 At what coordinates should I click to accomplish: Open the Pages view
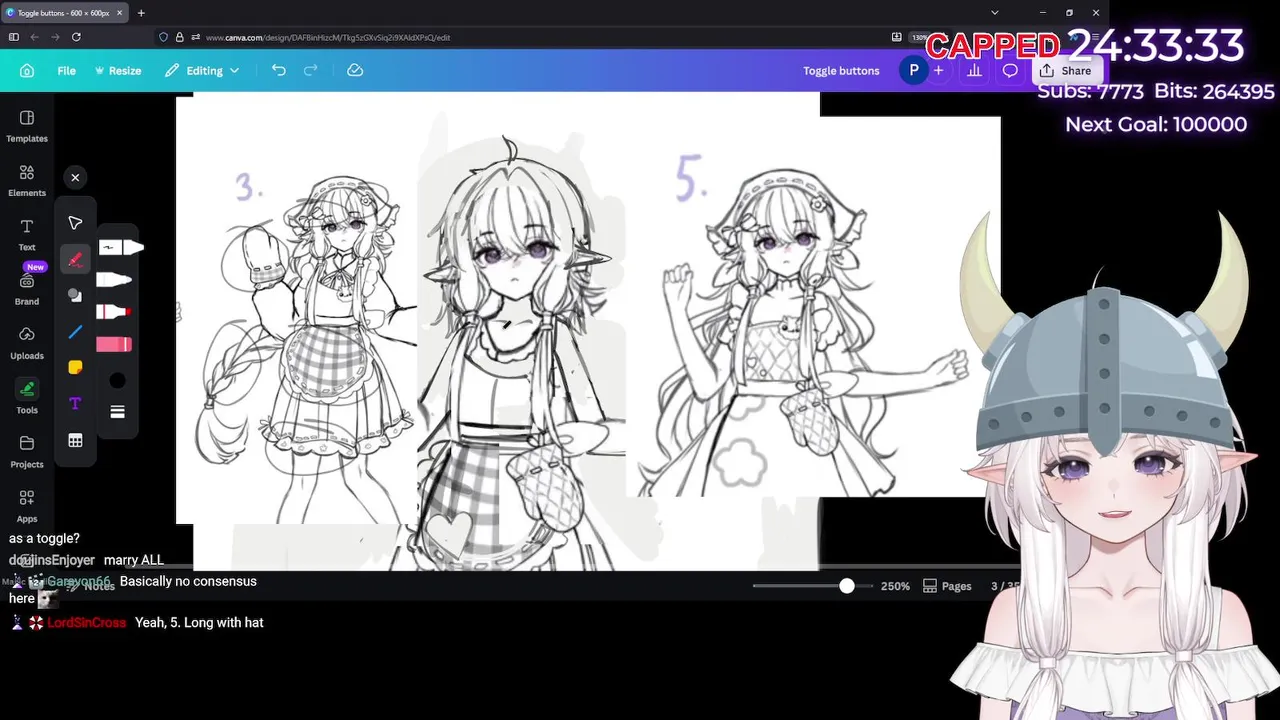(x=947, y=586)
